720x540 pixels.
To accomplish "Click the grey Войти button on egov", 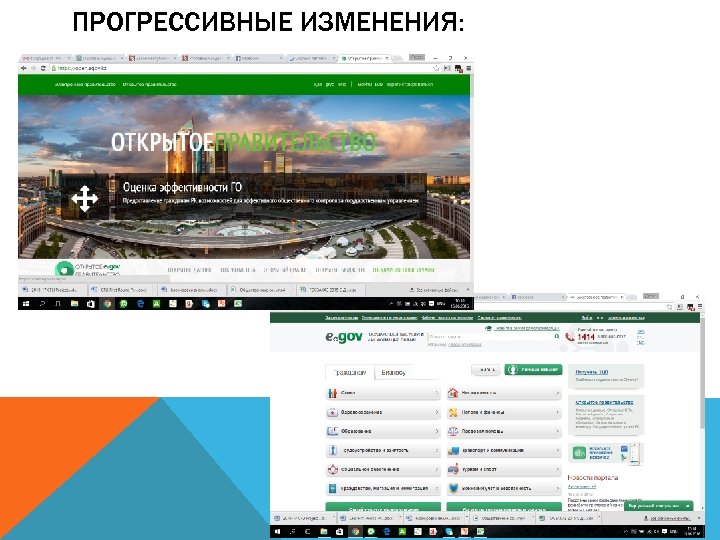I will click(486, 370).
